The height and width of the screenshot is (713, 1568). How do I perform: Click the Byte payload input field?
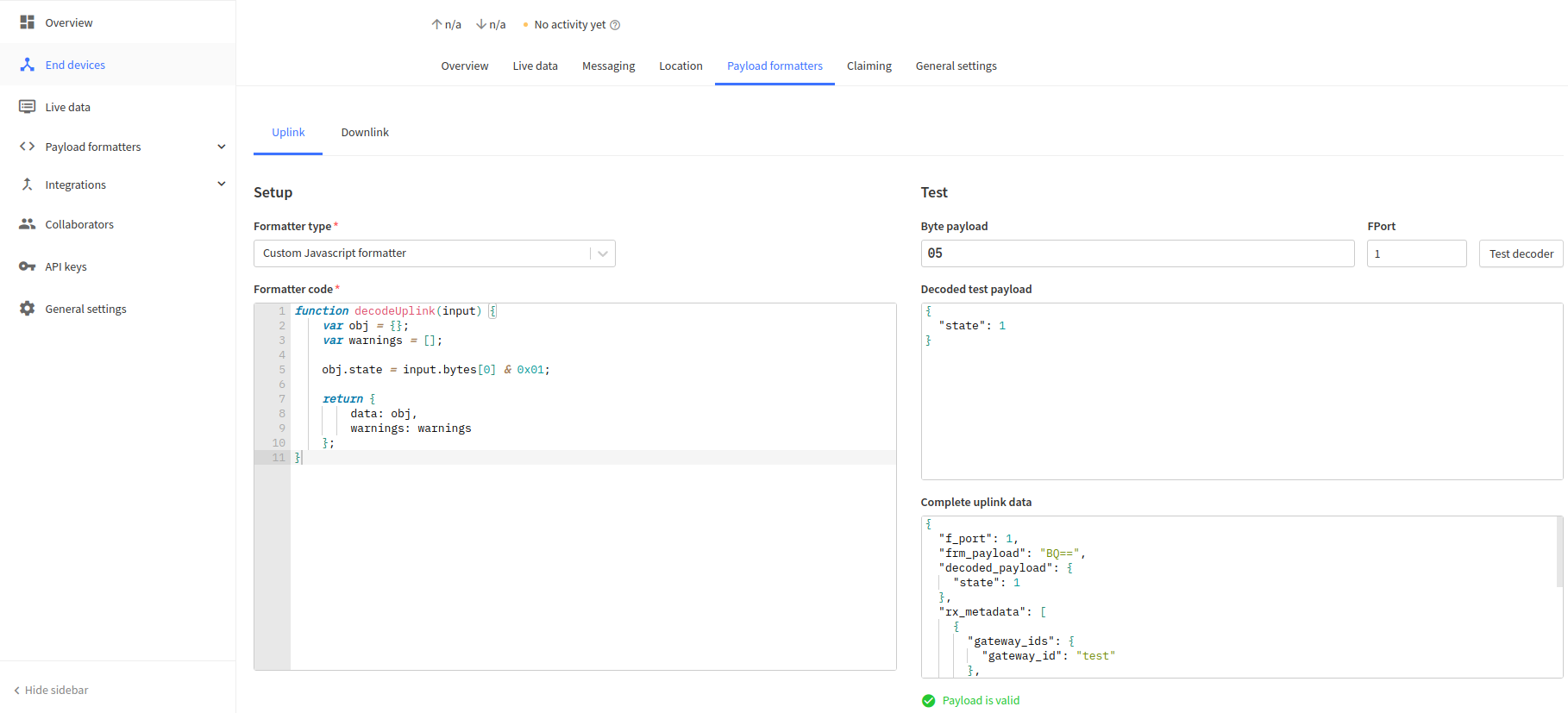point(1138,253)
